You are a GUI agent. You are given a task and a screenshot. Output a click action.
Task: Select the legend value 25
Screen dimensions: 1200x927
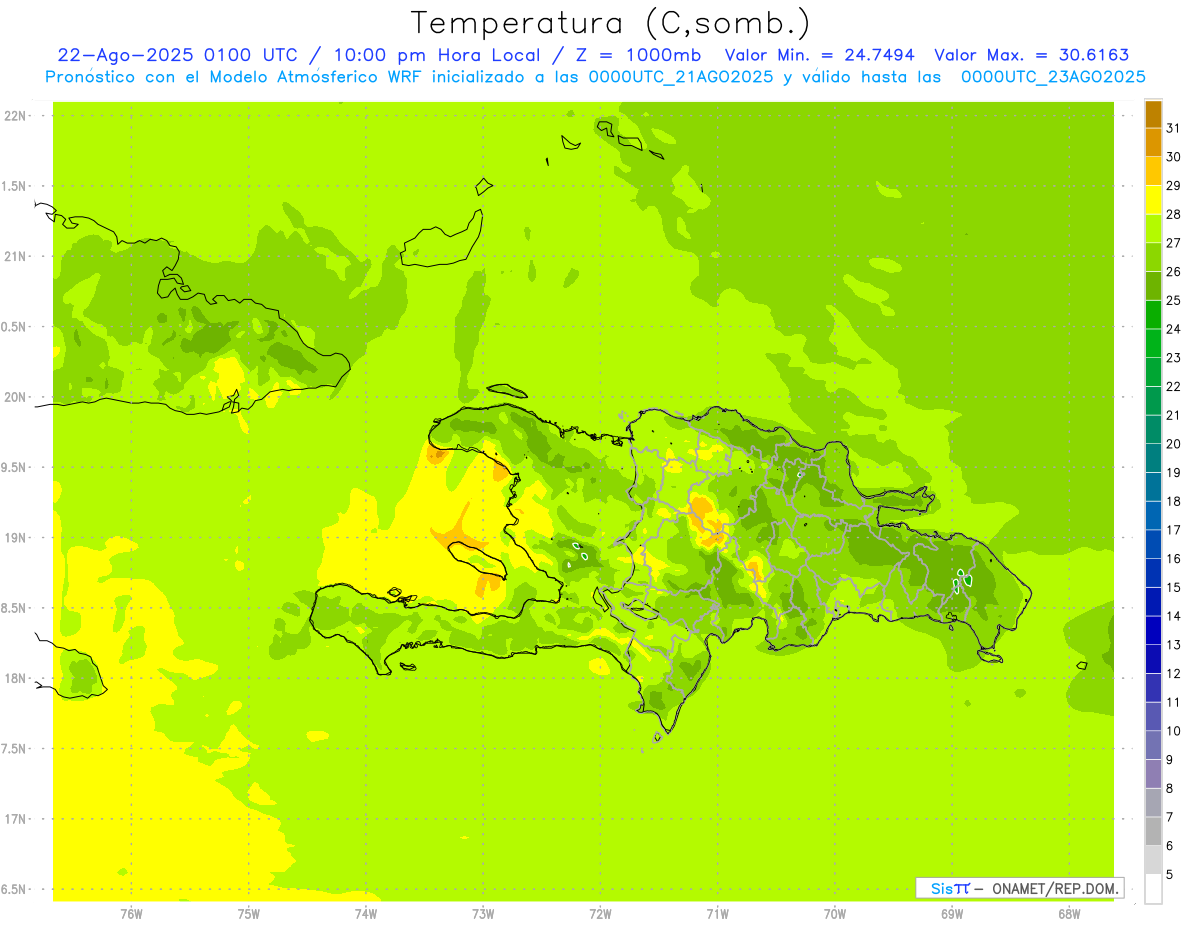point(1173,300)
